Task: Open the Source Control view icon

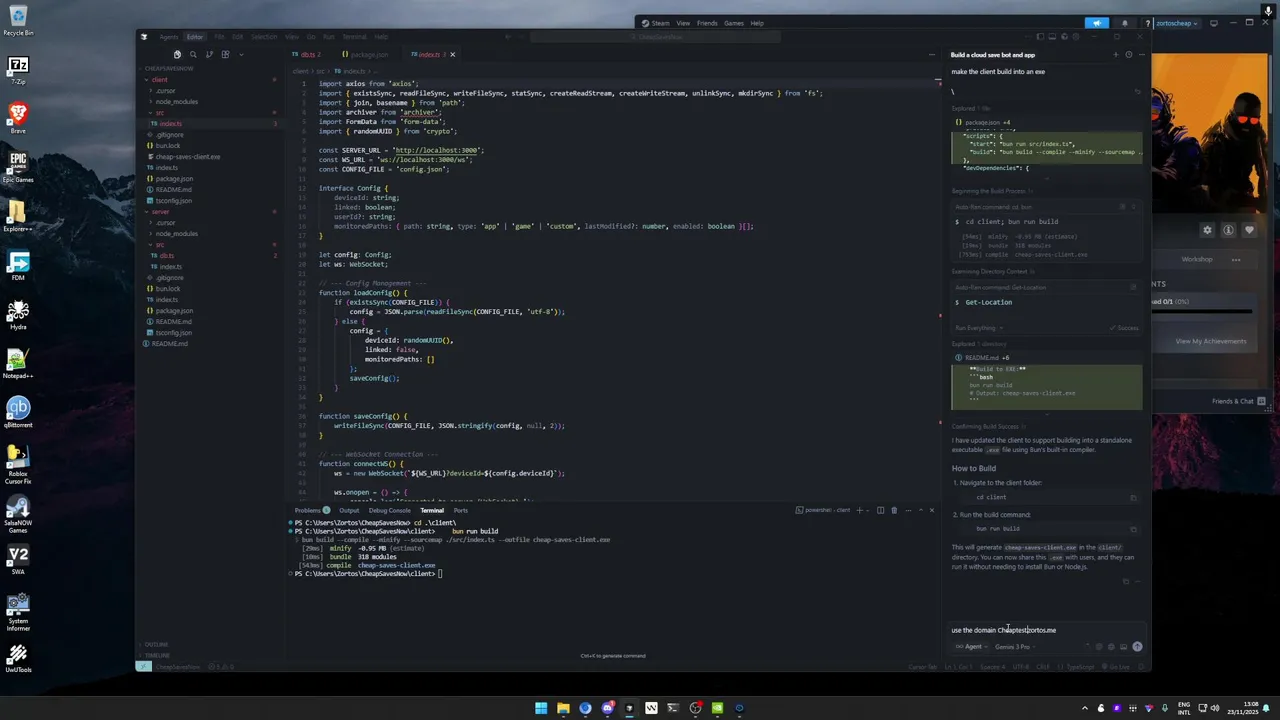Action: (210, 54)
